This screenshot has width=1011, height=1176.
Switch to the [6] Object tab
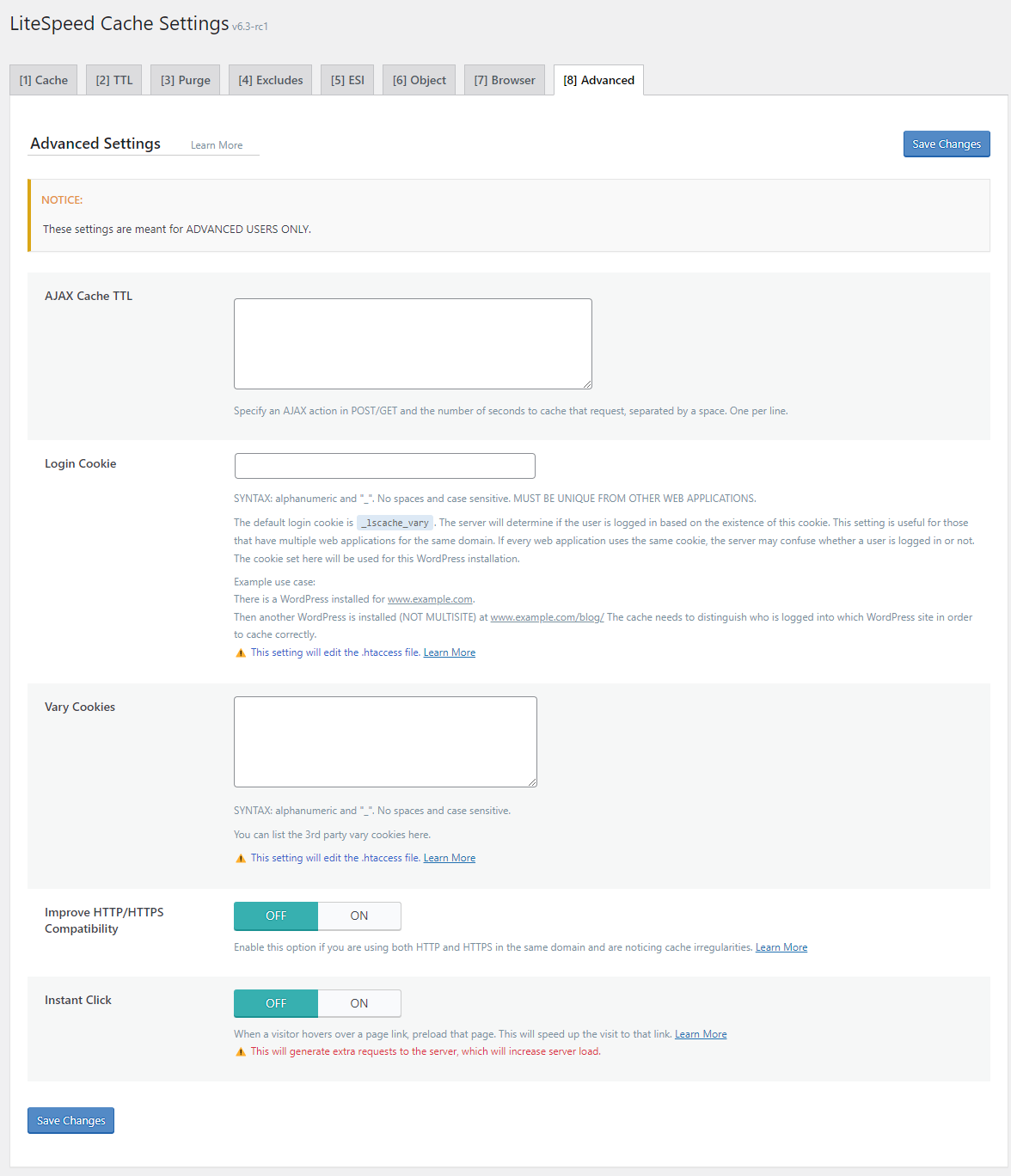tap(420, 80)
